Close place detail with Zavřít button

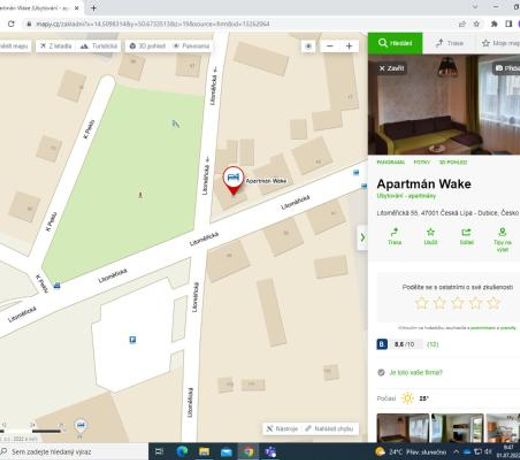click(392, 68)
